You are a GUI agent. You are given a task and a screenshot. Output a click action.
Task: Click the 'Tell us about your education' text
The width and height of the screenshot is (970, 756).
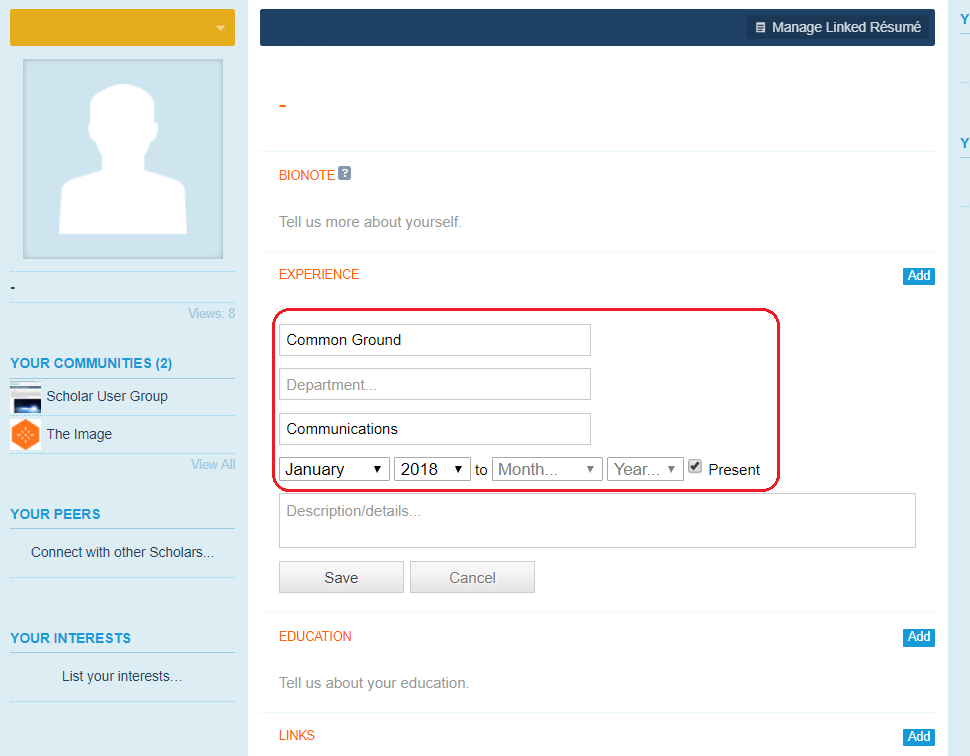(x=374, y=683)
